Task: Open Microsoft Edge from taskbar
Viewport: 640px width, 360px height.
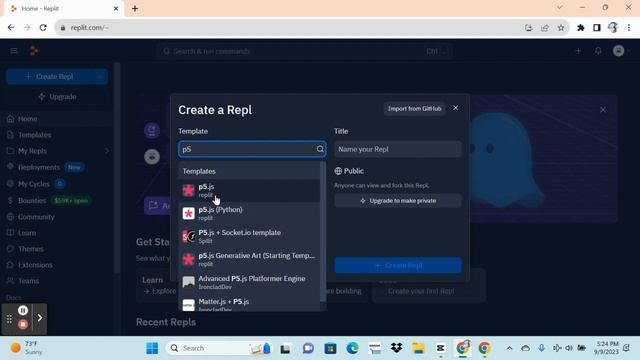Action: 352,348
